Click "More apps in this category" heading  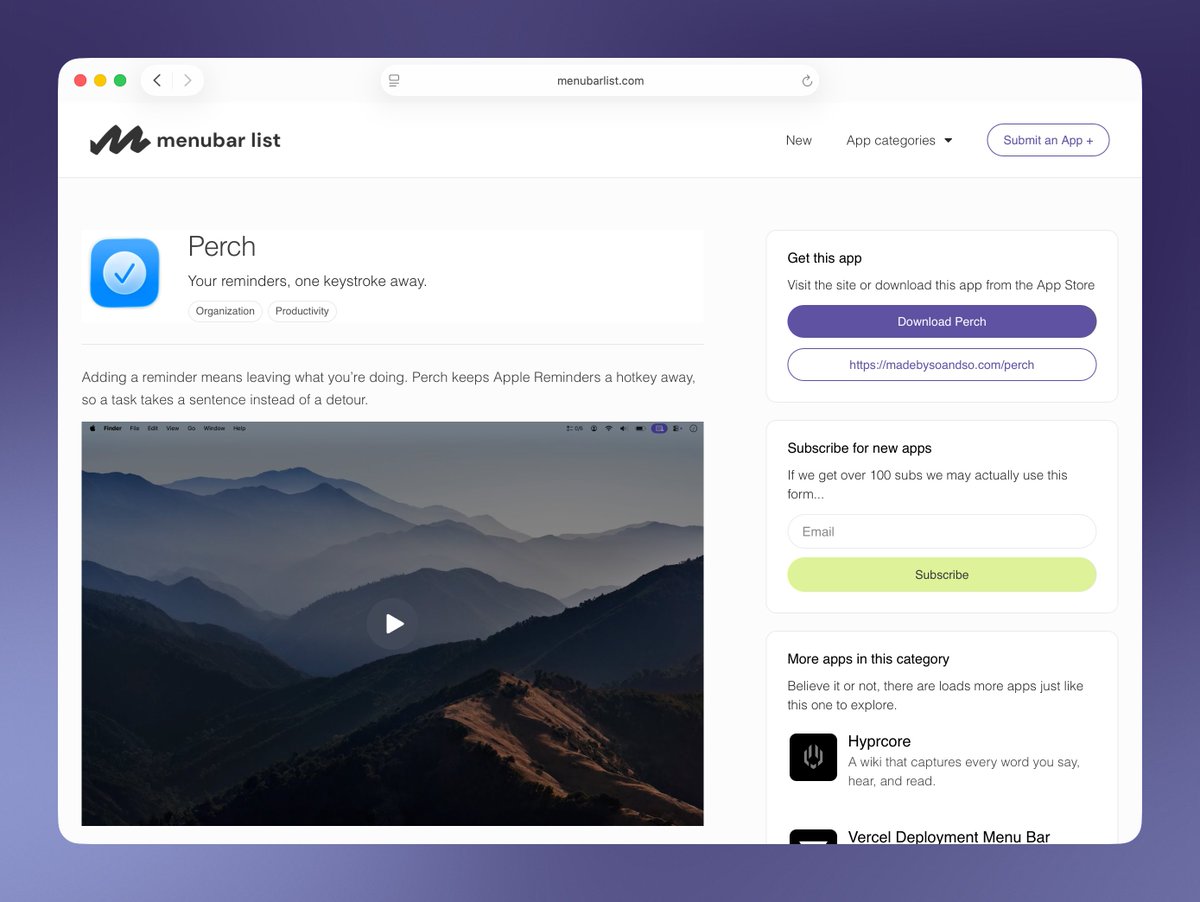click(x=868, y=659)
